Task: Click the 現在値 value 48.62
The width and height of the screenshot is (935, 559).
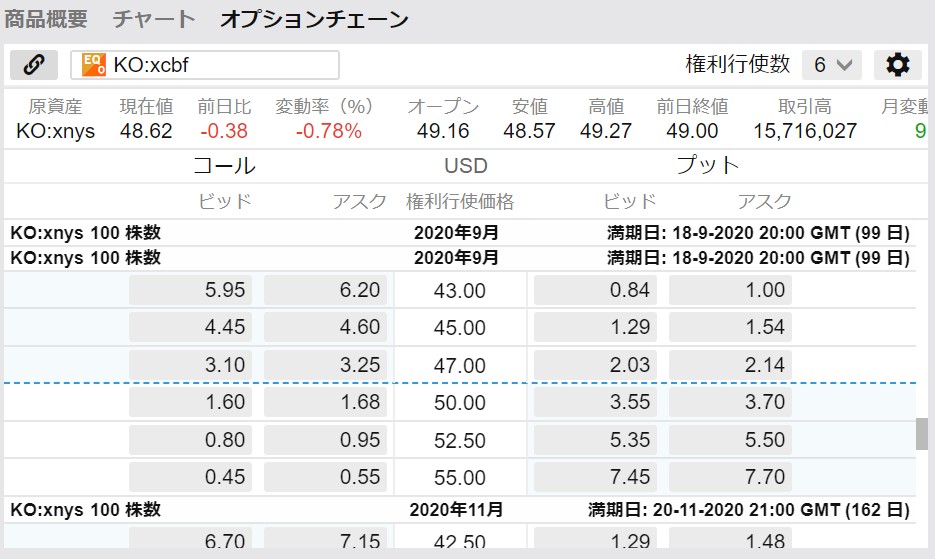Action: coord(146,131)
